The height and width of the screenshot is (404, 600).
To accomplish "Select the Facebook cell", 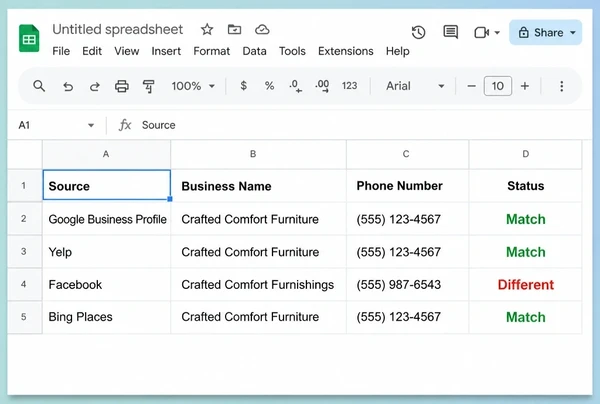I will 106,284.
